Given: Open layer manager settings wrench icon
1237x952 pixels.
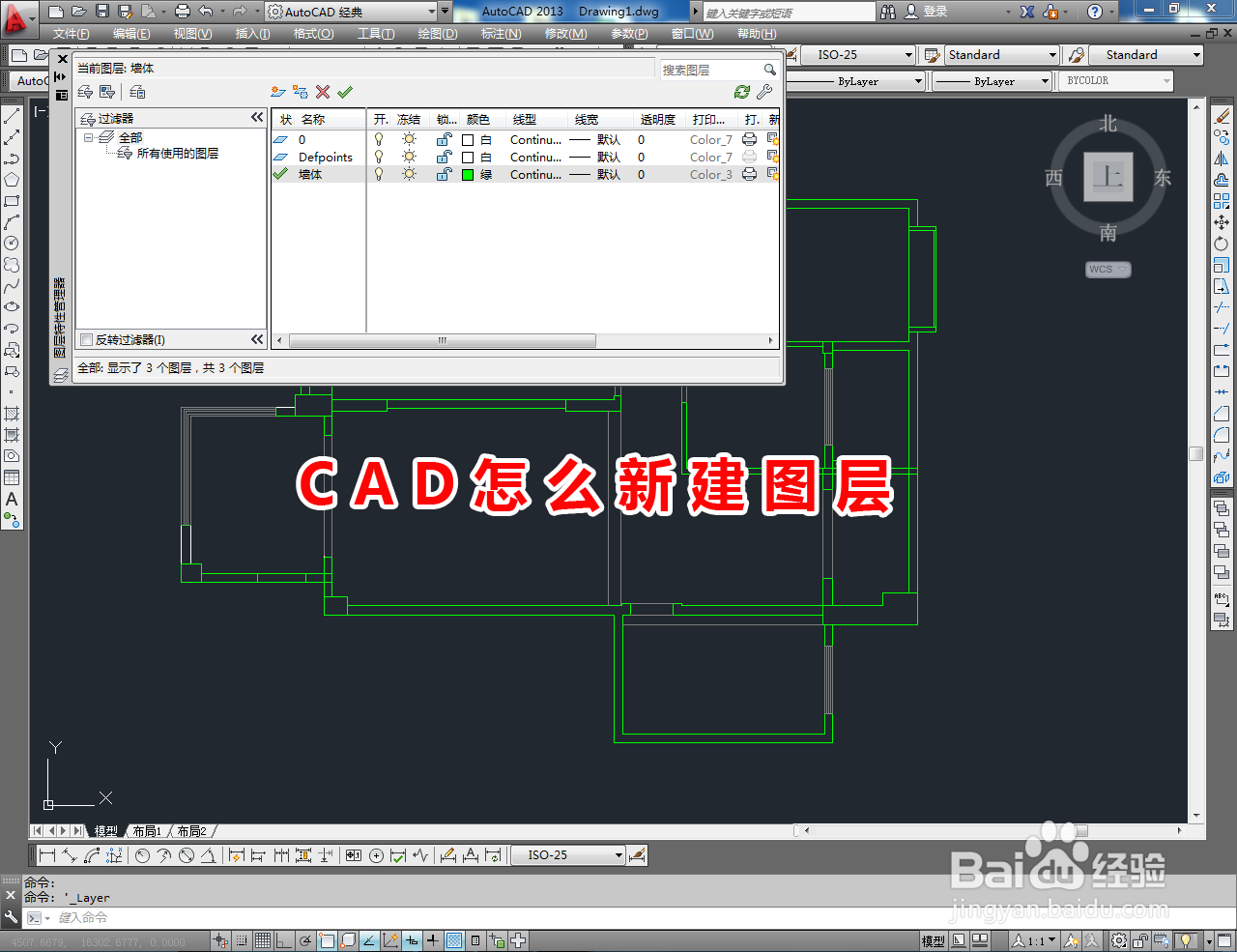Looking at the screenshot, I should point(764,92).
